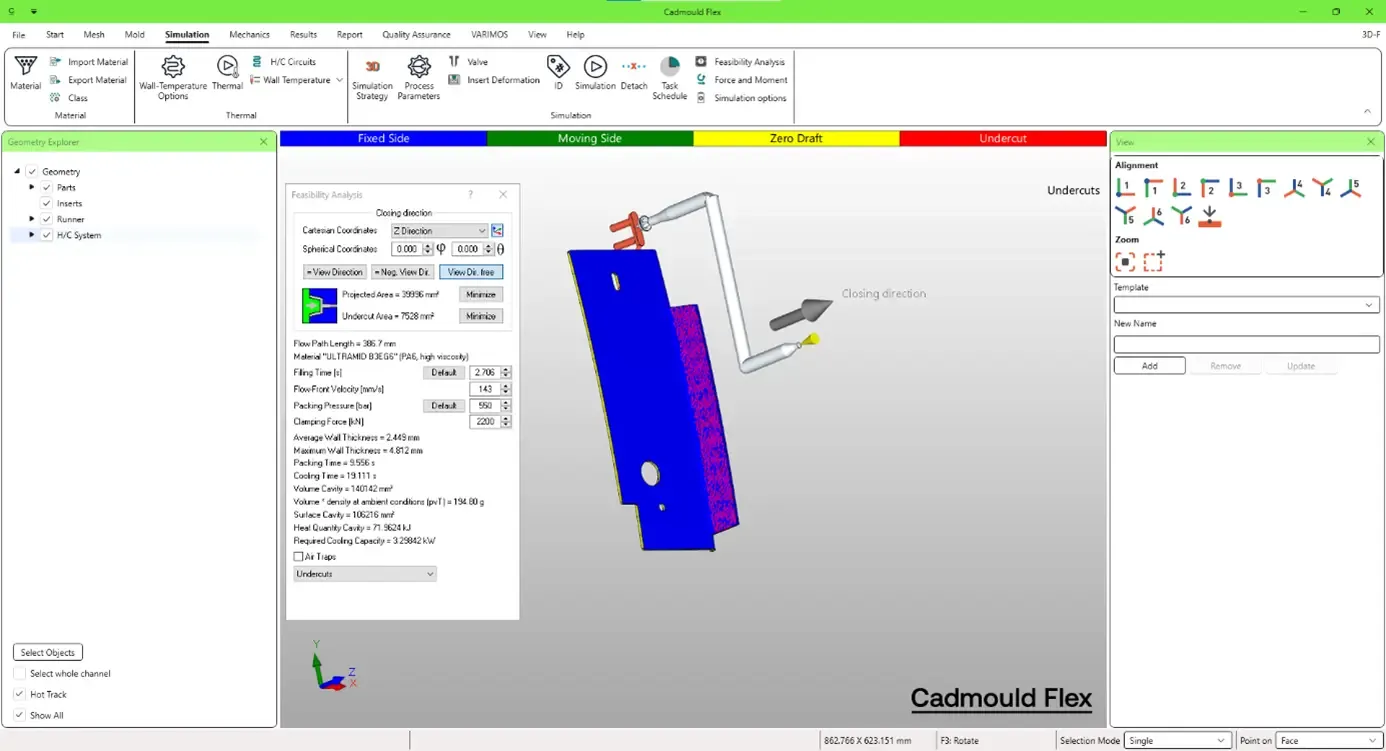Viewport: 1386px width, 751px height.
Task: Click the blue Fixed Side legend bar
Action: (383, 139)
